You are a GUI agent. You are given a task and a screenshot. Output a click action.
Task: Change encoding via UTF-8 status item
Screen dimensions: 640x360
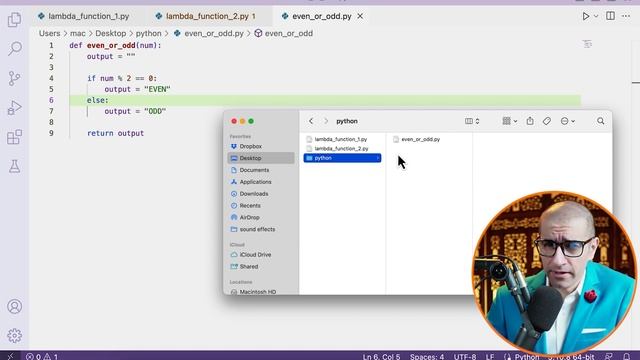coord(465,356)
